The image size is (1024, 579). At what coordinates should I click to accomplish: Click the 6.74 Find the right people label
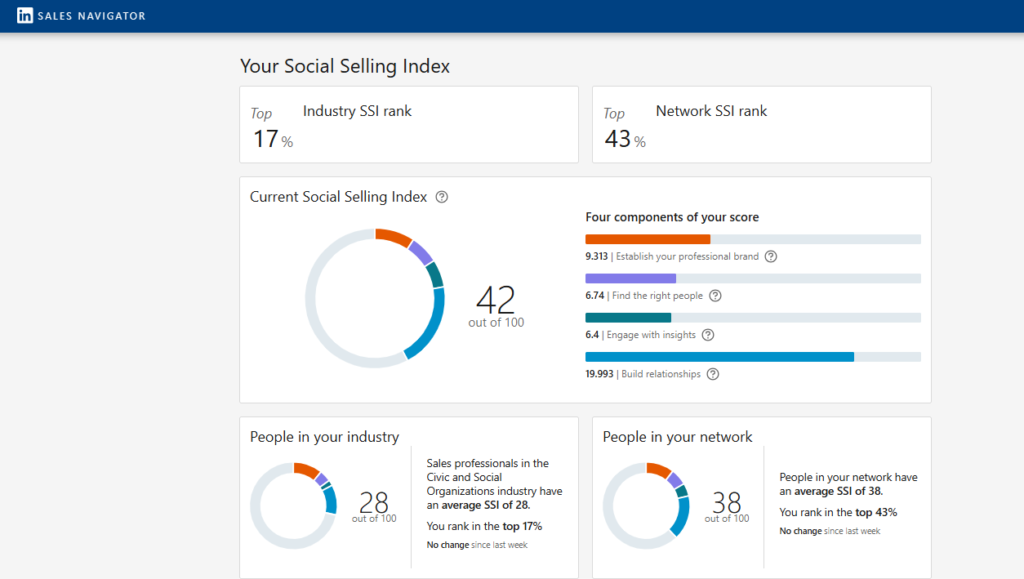pyautogui.click(x=644, y=296)
